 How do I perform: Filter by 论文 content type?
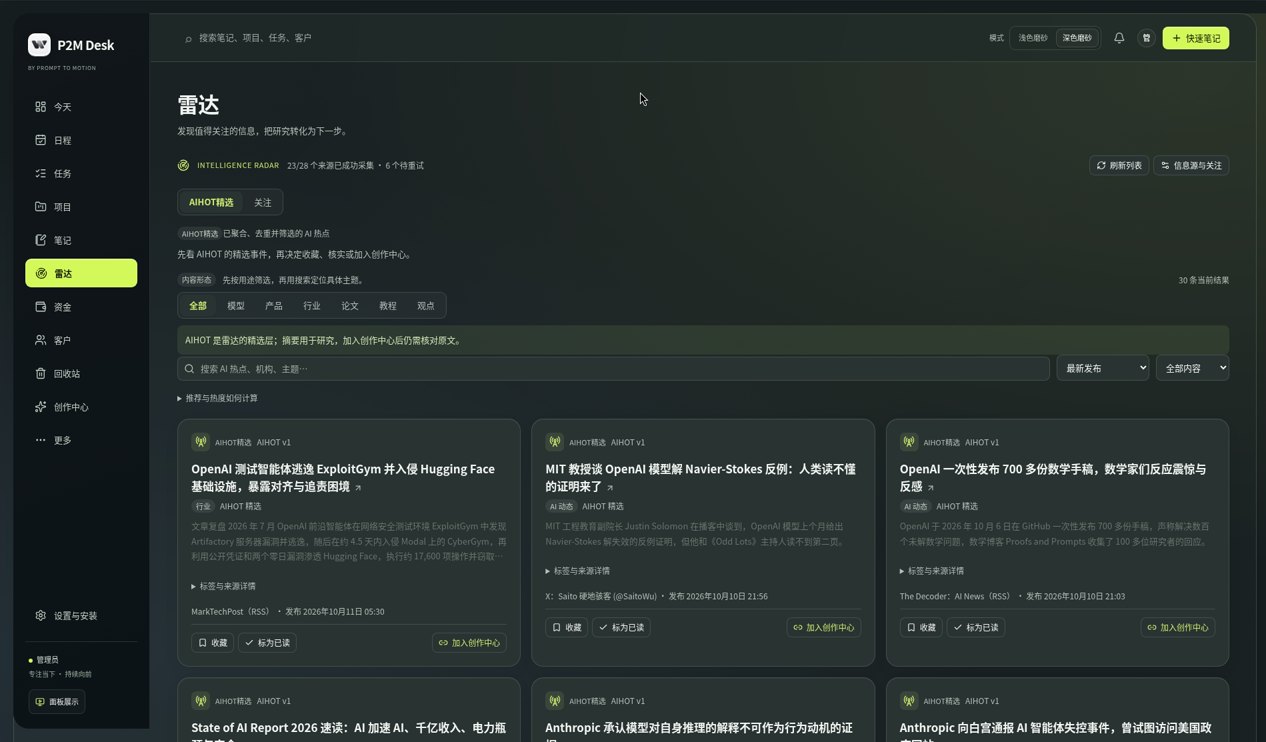pyautogui.click(x=350, y=306)
